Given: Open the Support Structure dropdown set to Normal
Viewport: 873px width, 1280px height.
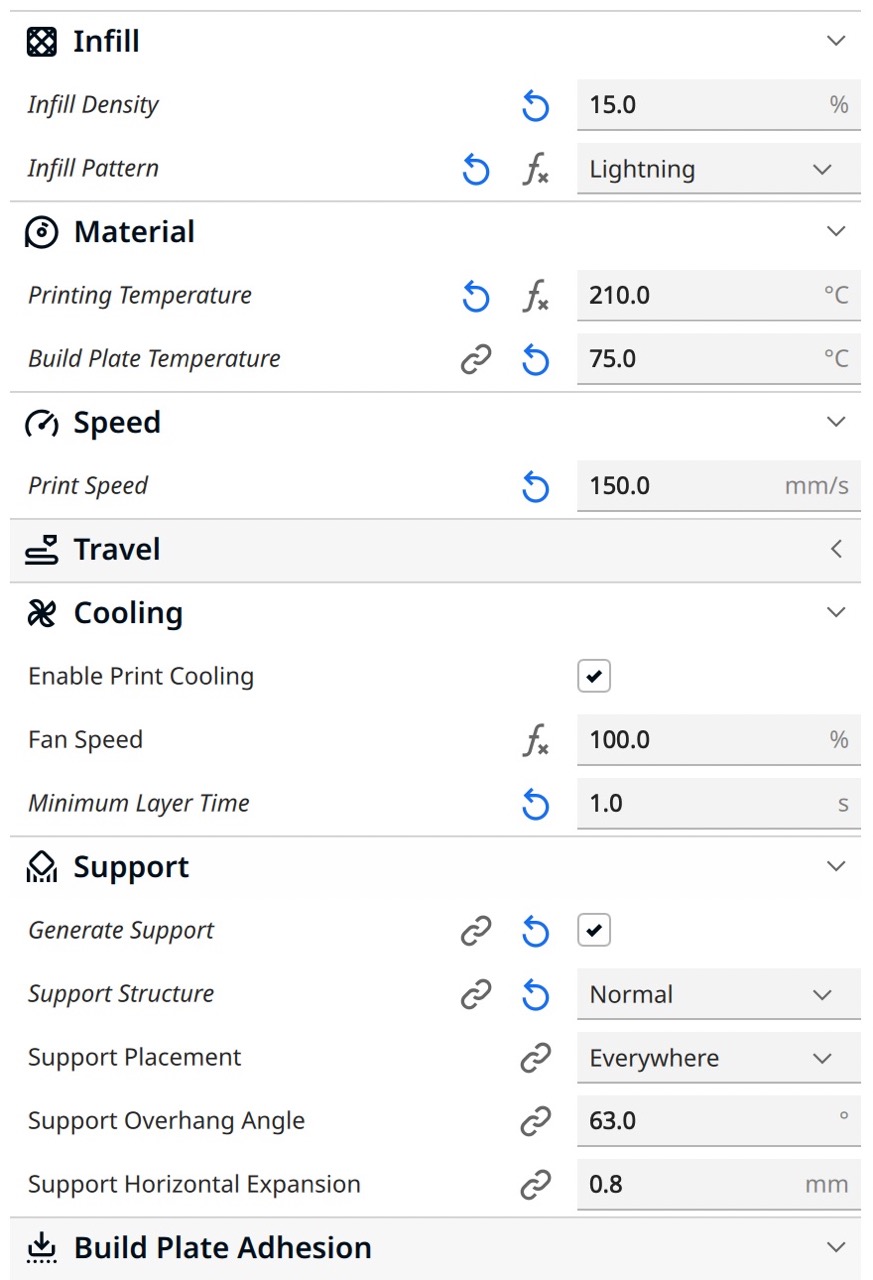Looking at the screenshot, I should (717, 995).
